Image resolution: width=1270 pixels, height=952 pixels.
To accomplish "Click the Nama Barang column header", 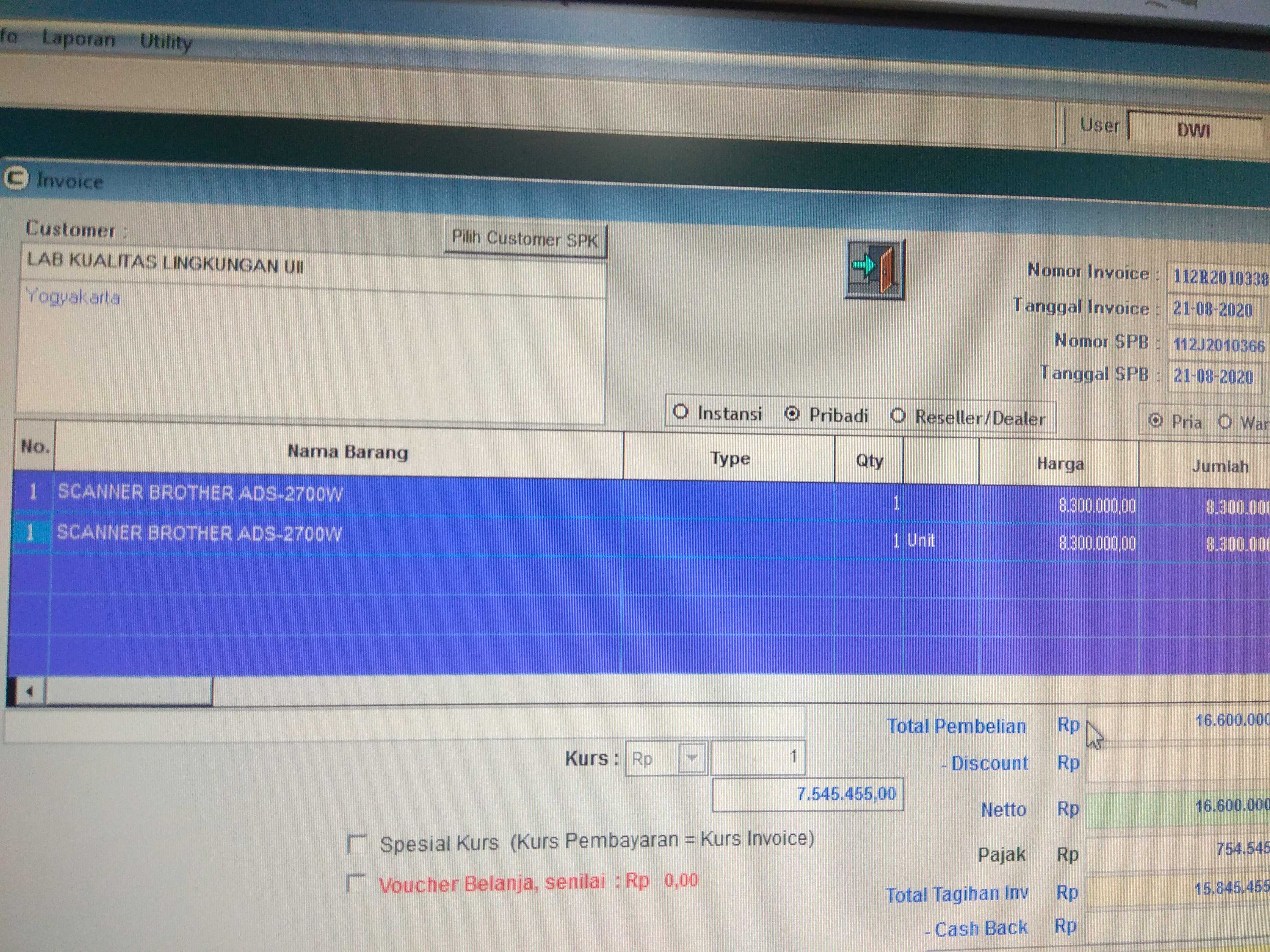I will tap(347, 452).
